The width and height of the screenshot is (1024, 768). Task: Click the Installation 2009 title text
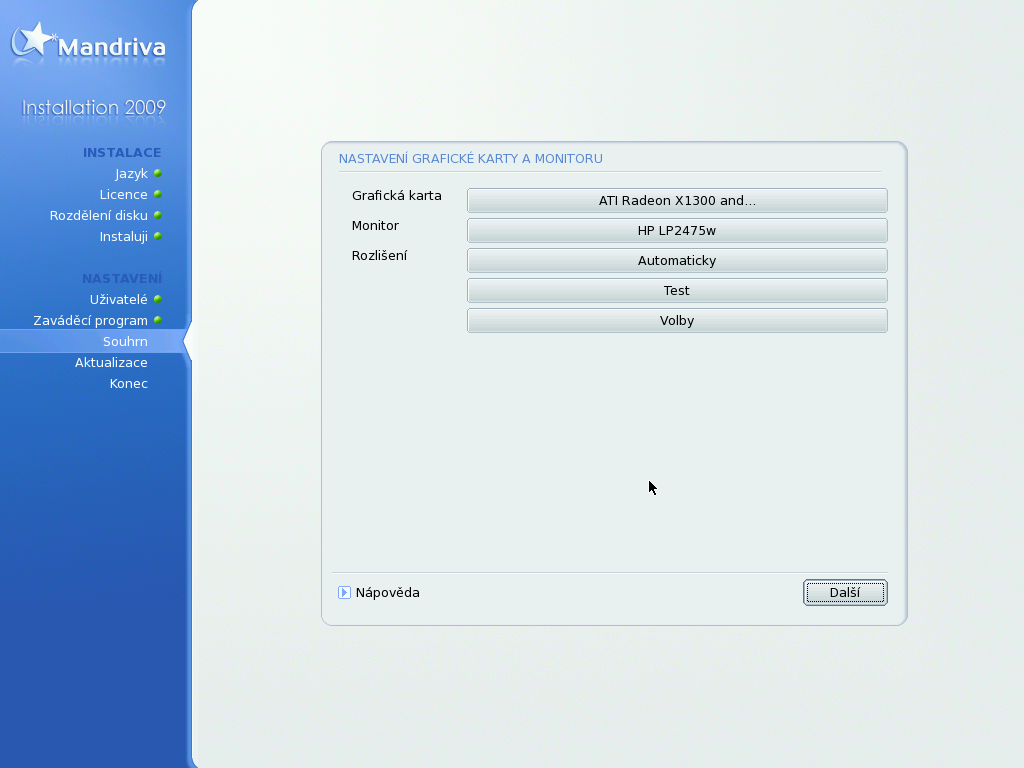(93, 107)
